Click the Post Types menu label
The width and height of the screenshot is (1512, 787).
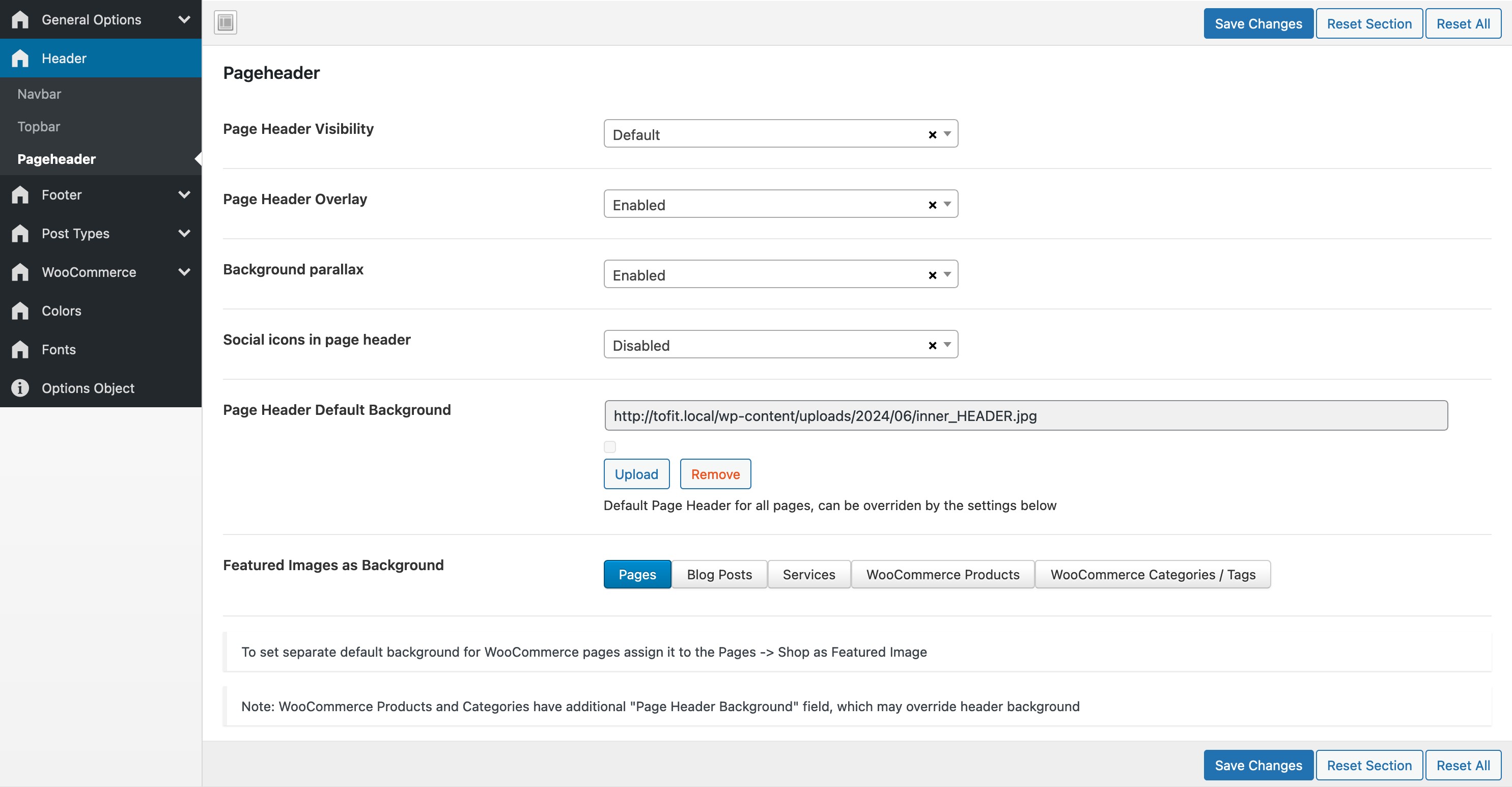(75, 233)
